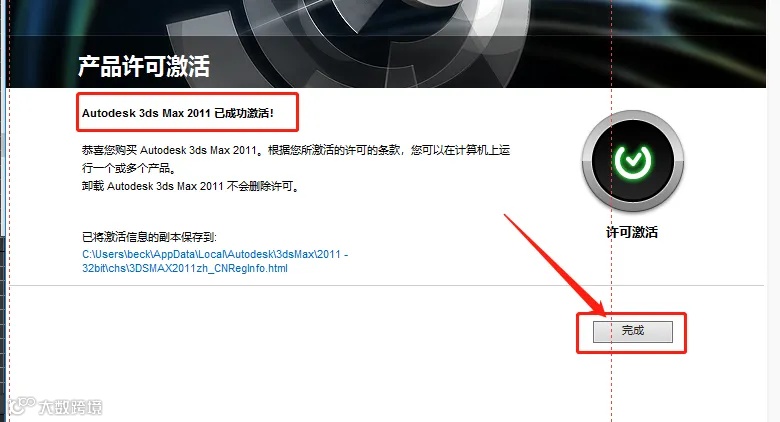This screenshot has width=780, height=422.
Task: Click the 大数跨境 watermark text
Action: click(70, 407)
